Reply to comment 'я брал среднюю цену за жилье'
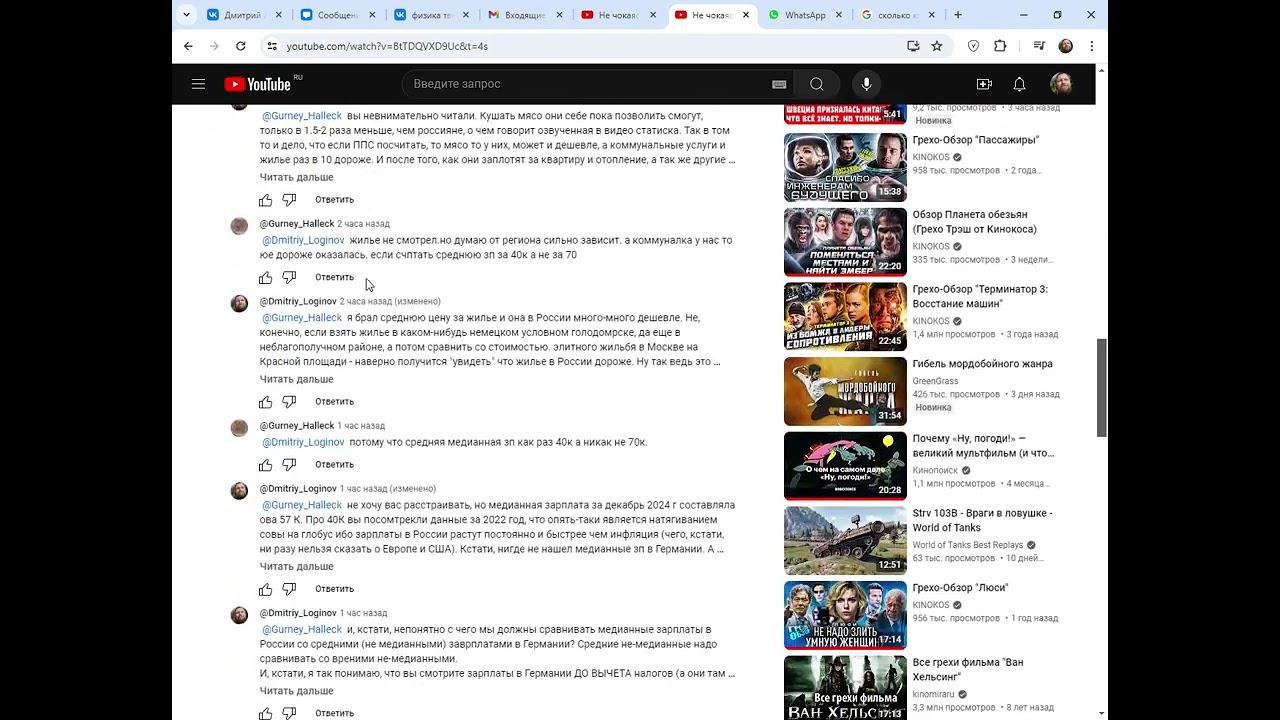This screenshot has width=1280, height=720. pyautogui.click(x=334, y=402)
